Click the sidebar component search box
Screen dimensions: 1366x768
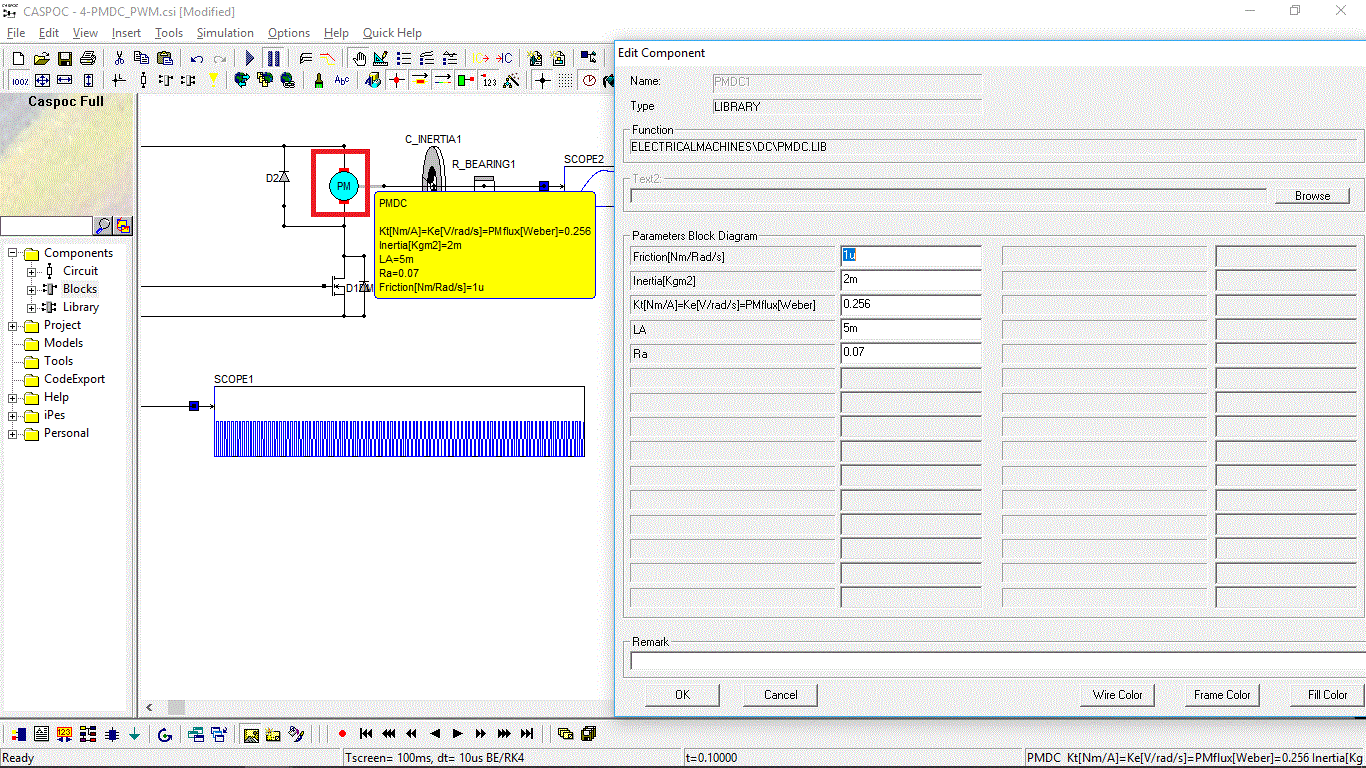pos(47,226)
